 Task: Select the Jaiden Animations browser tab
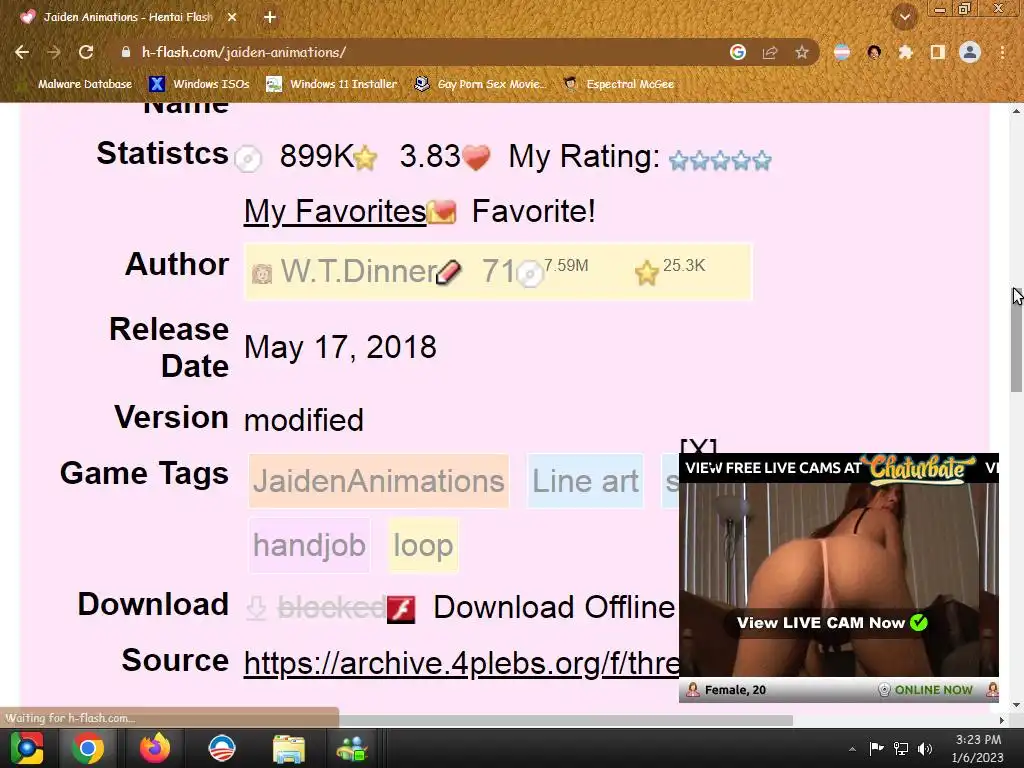(x=127, y=17)
